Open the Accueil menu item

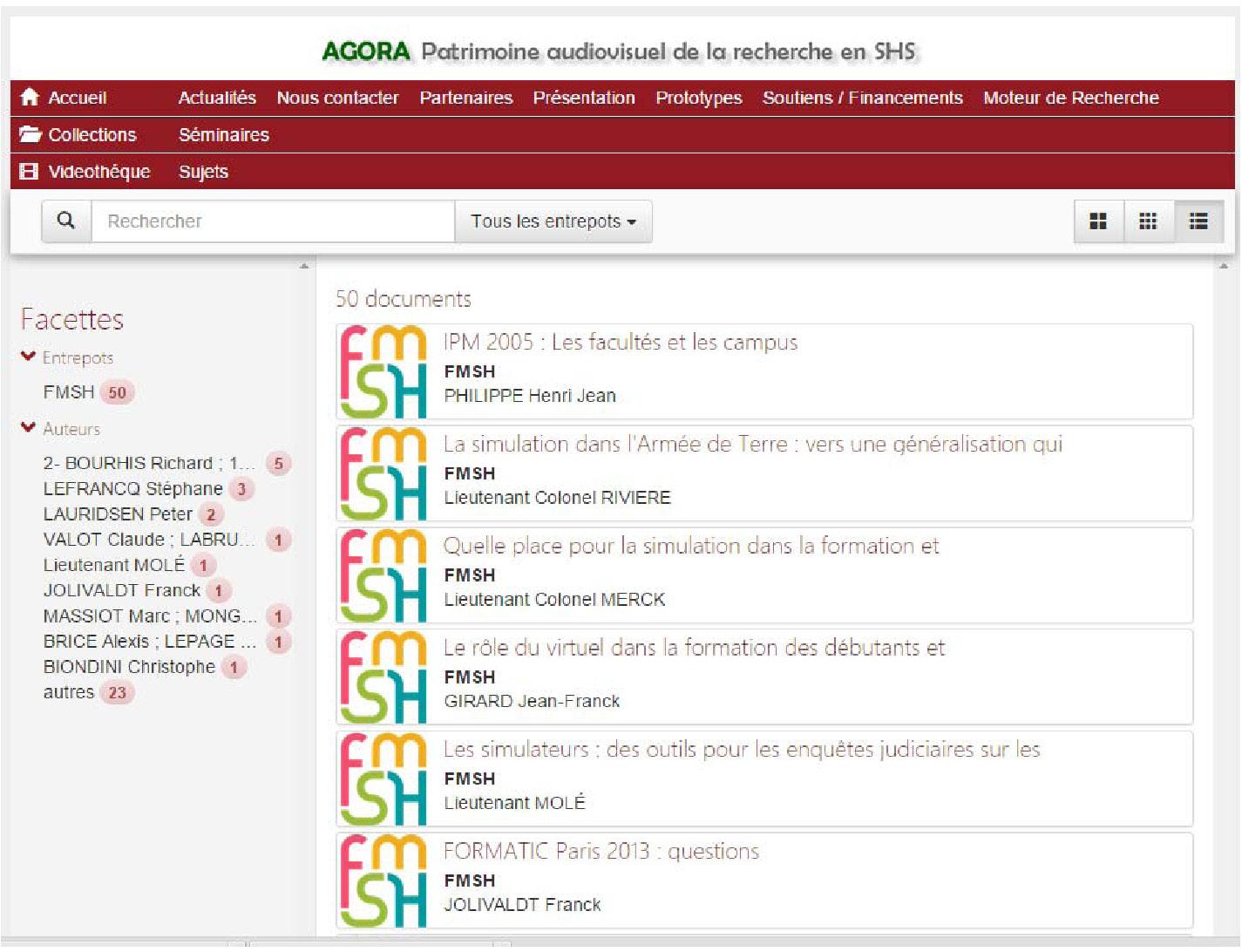pyautogui.click(x=78, y=98)
